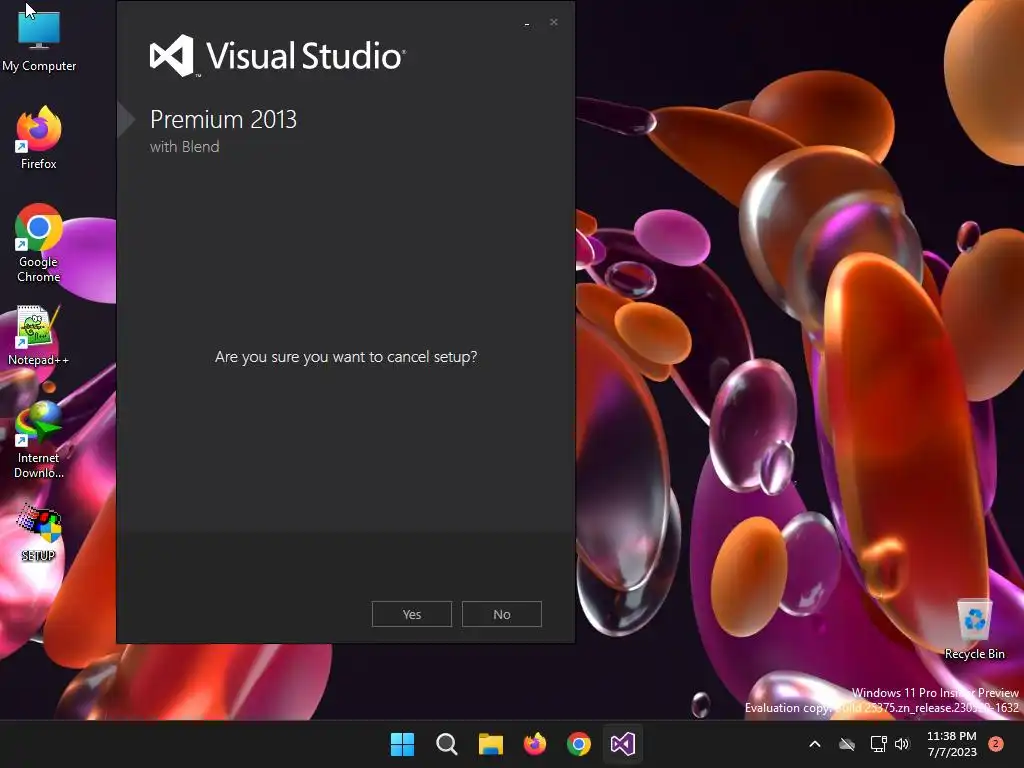This screenshot has height=768, width=1024.
Task: Select the SETUP desktop icon
Action: (39, 533)
